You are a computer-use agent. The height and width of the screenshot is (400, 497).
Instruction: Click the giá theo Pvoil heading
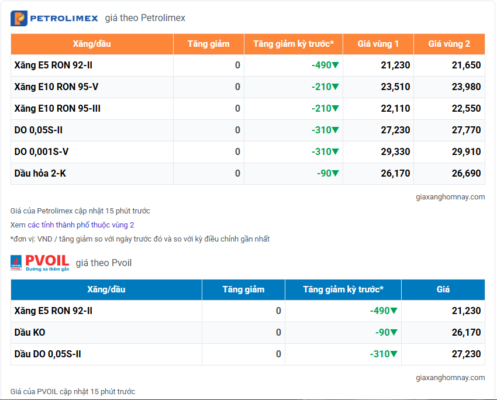[104, 263]
